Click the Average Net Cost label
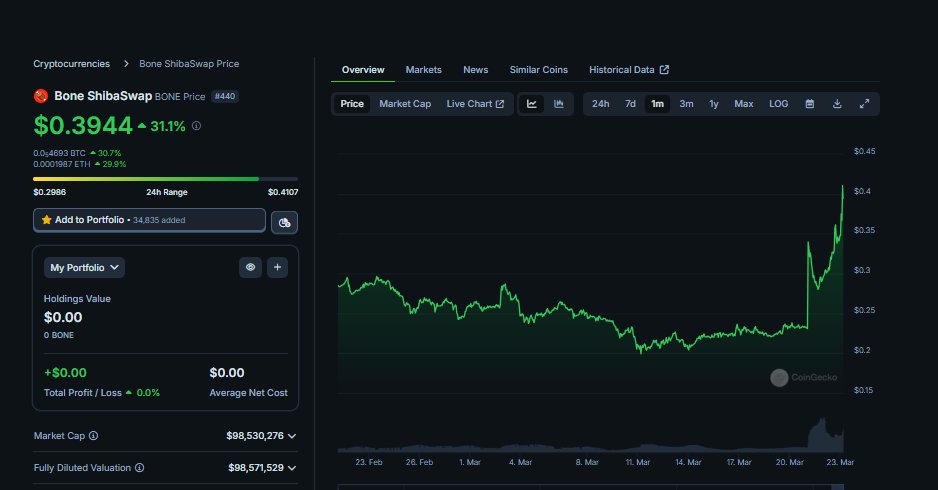This screenshot has height=490, width=938. pyautogui.click(x=248, y=392)
